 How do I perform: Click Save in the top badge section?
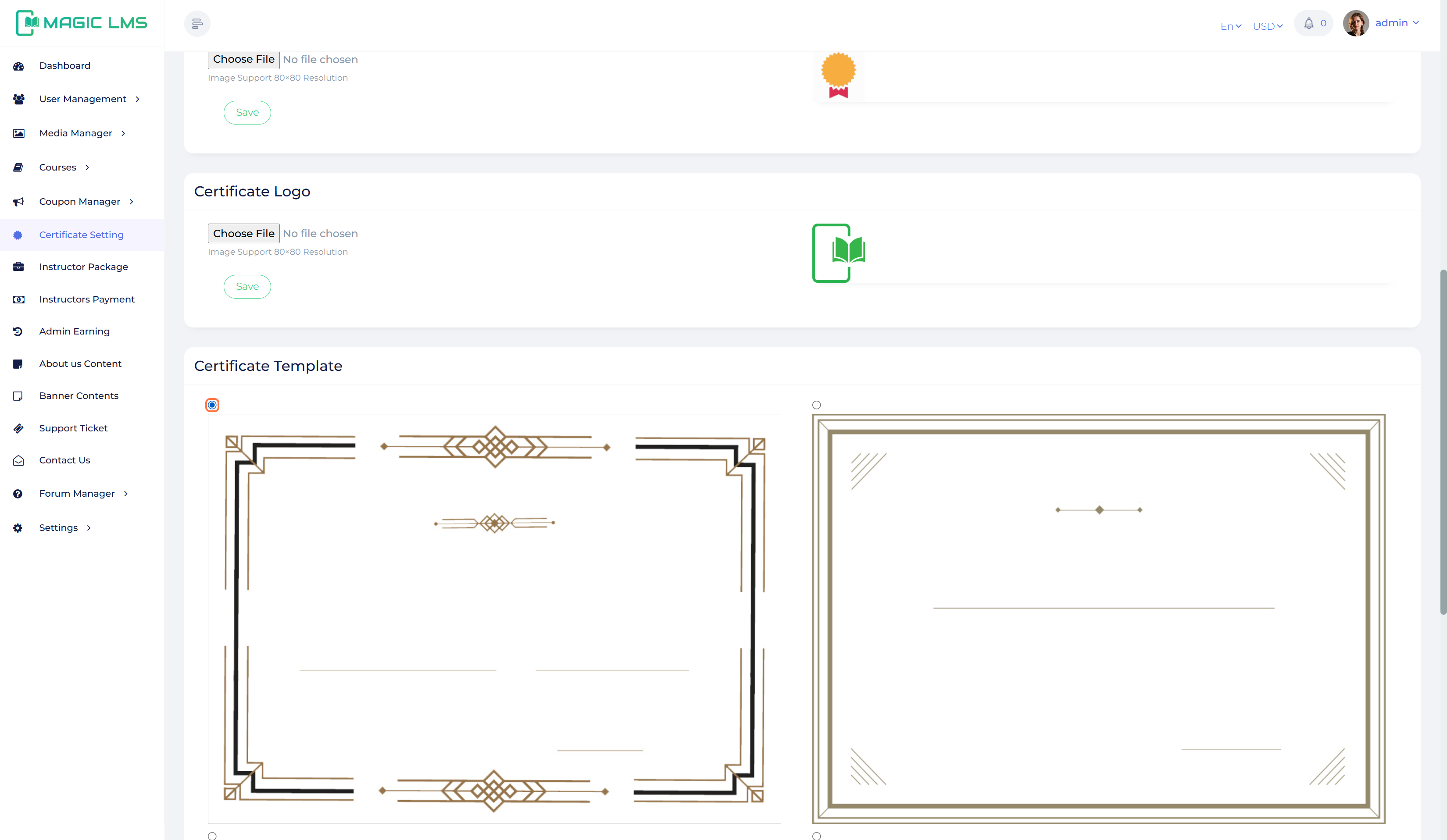click(x=247, y=113)
